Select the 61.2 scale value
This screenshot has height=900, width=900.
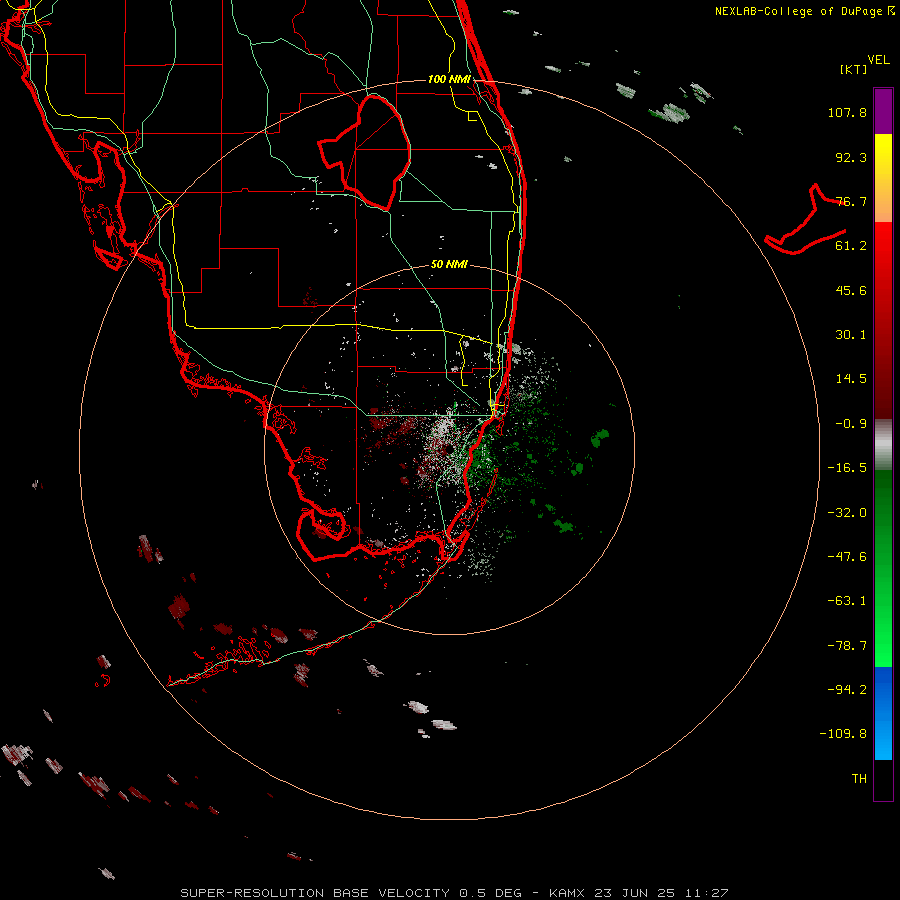[851, 246]
